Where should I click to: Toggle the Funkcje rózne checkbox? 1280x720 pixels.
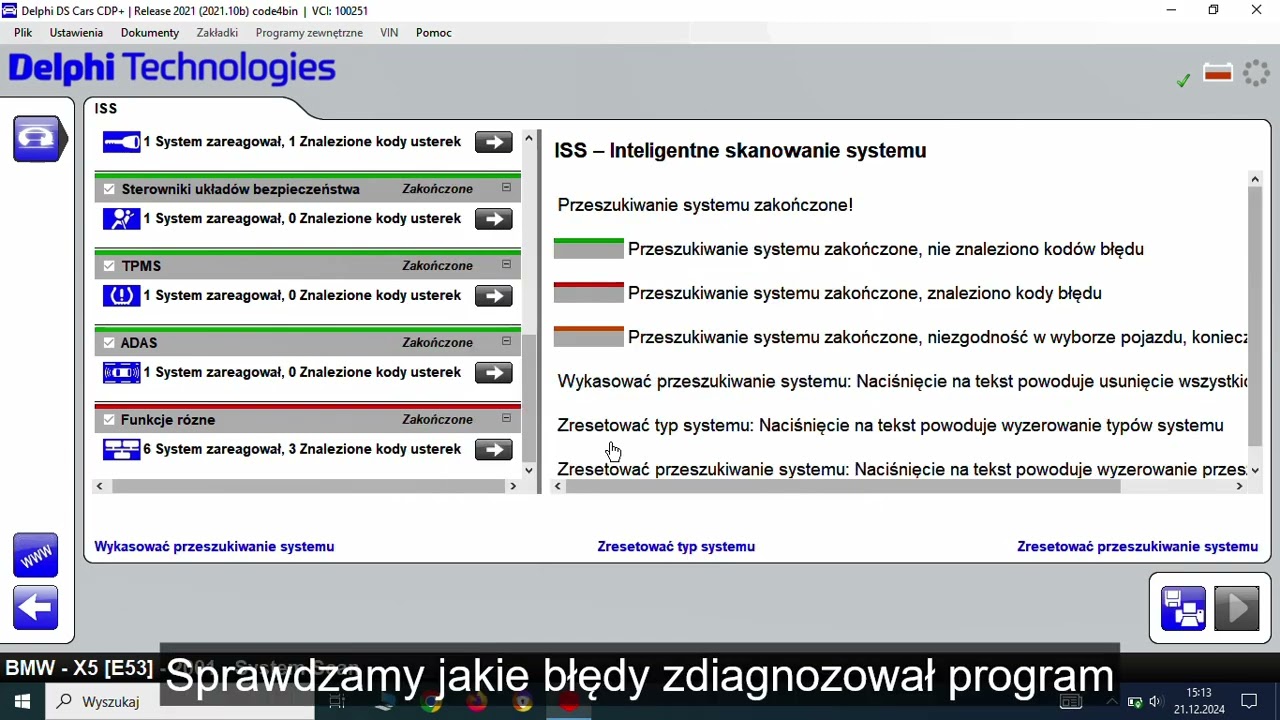(x=109, y=420)
